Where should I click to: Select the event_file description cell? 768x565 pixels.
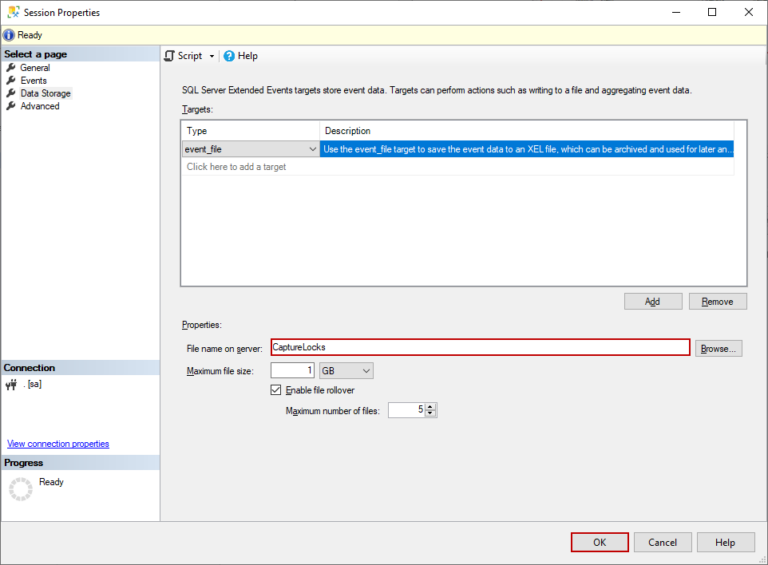(527, 149)
